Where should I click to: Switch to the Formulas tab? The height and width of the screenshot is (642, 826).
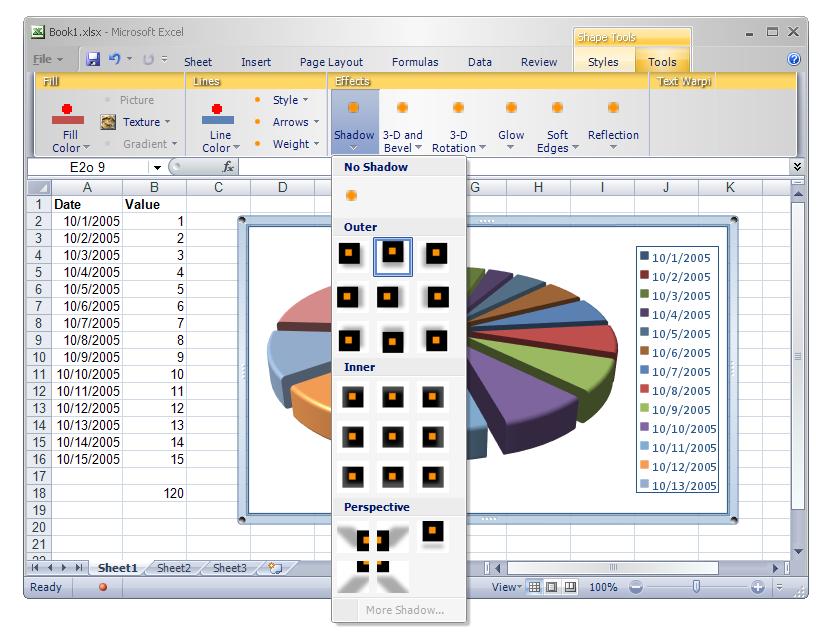point(415,62)
